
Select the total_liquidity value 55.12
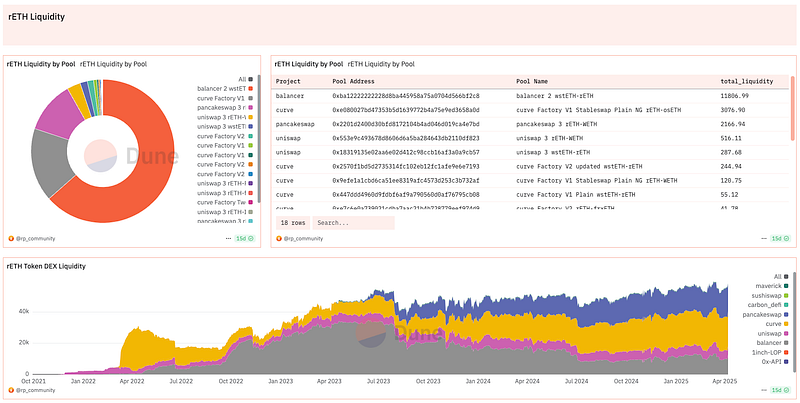pyautogui.click(x=730, y=195)
